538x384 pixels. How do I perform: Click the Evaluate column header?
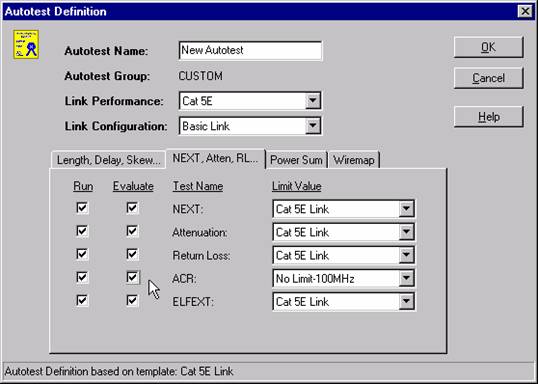pos(133,186)
